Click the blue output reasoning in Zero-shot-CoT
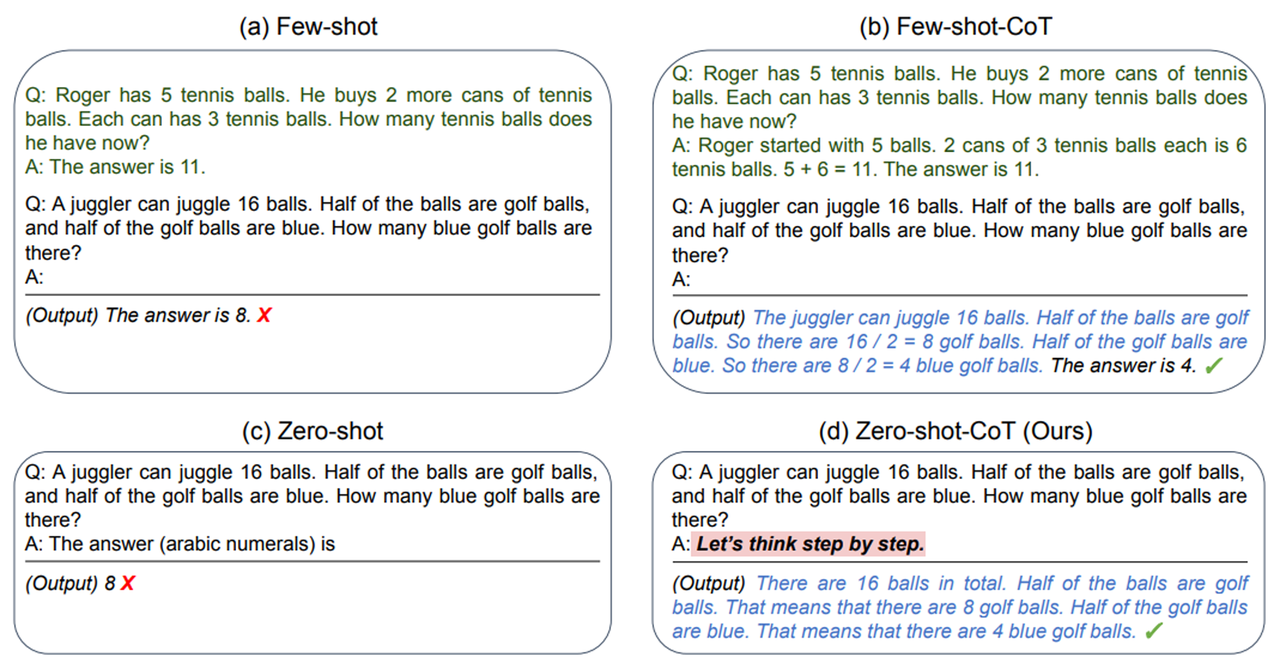The width and height of the screenshot is (1280, 669). pos(960,607)
